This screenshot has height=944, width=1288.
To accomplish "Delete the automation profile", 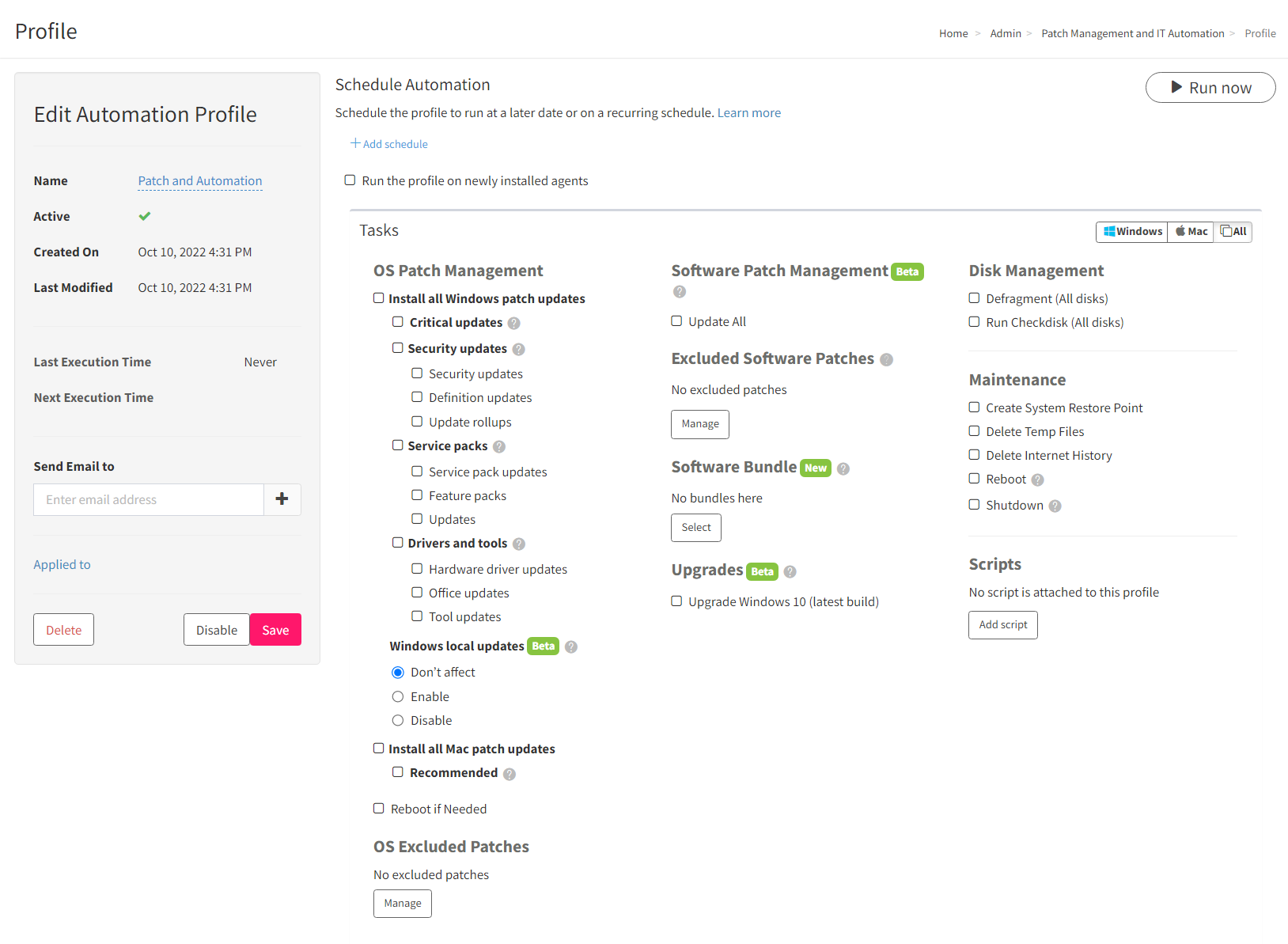I will (63, 630).
